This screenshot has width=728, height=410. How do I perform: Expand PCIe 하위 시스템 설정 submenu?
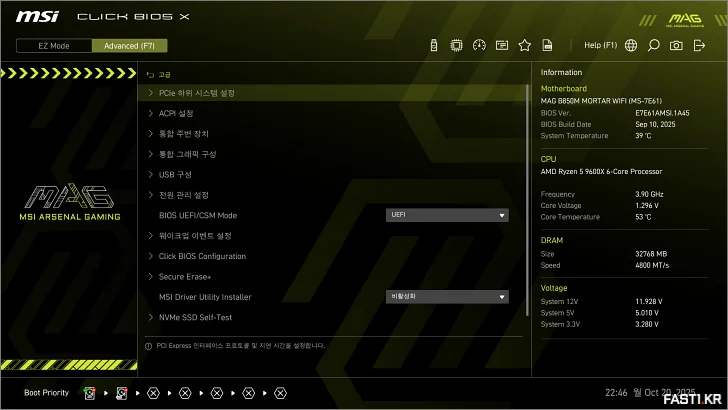pyautogui.click(x=332, y=93)
